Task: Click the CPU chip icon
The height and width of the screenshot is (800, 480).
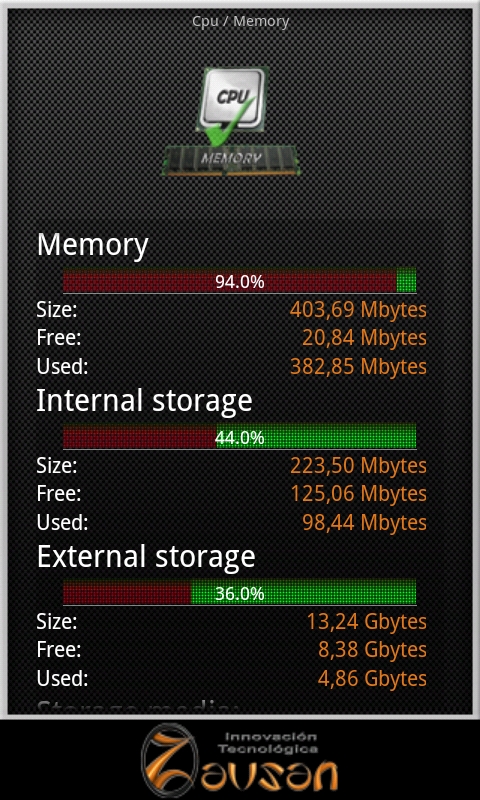Action: click(233, 101)
